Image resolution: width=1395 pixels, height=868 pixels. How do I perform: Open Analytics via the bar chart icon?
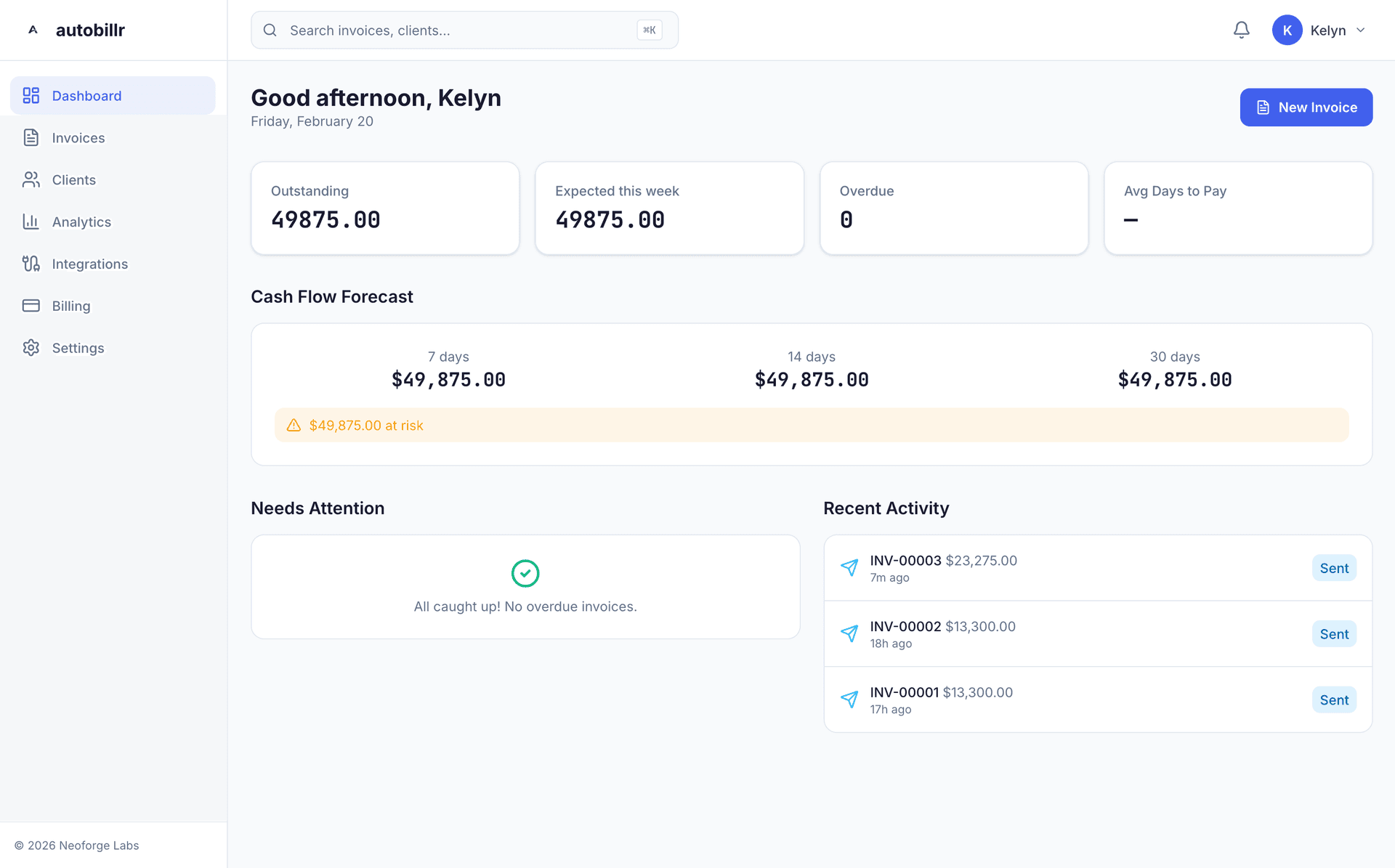pos(31,222)
